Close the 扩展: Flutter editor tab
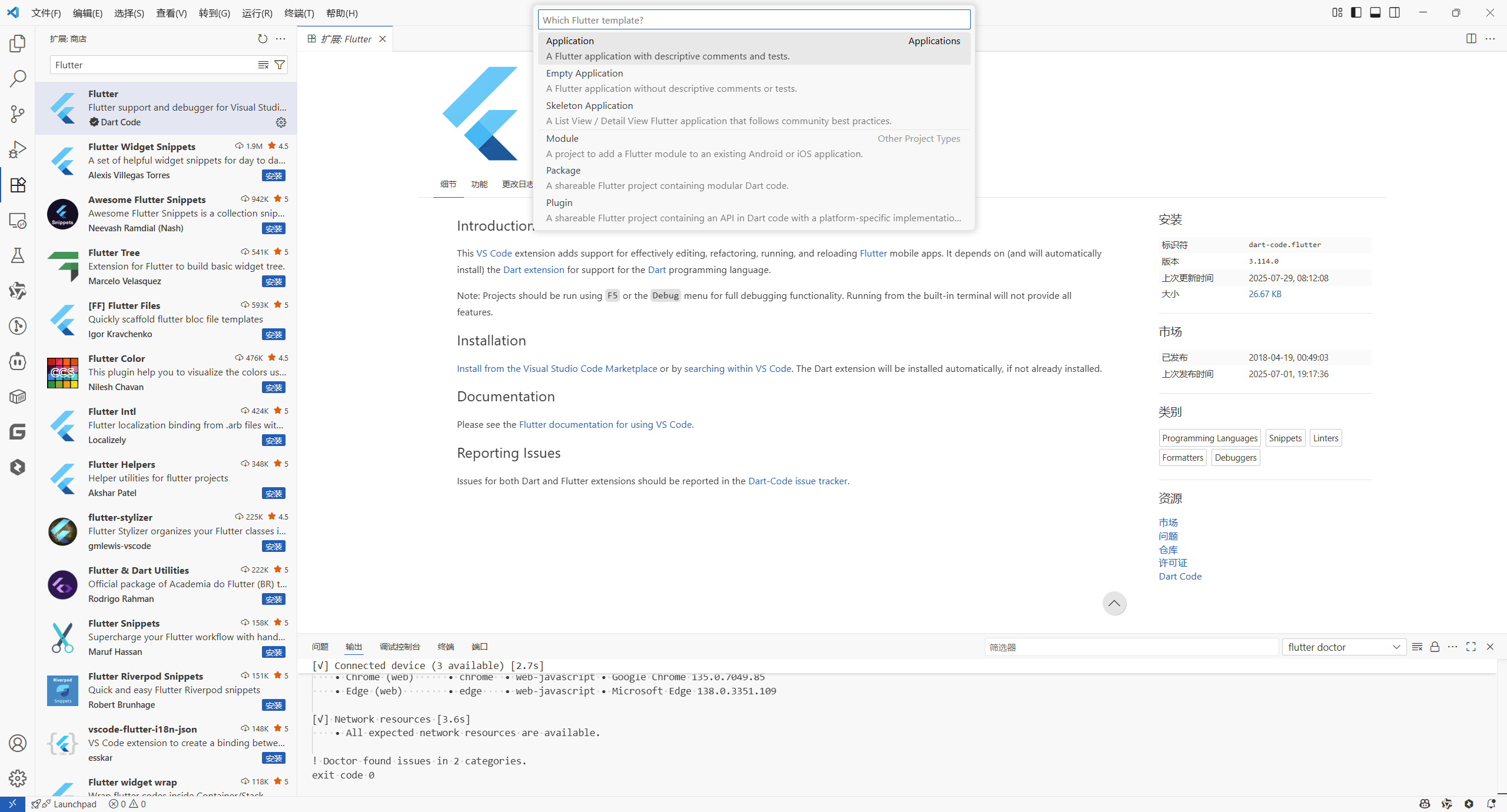The height and width of the screenshot is (812, 1507). click(x=383, y=39)
